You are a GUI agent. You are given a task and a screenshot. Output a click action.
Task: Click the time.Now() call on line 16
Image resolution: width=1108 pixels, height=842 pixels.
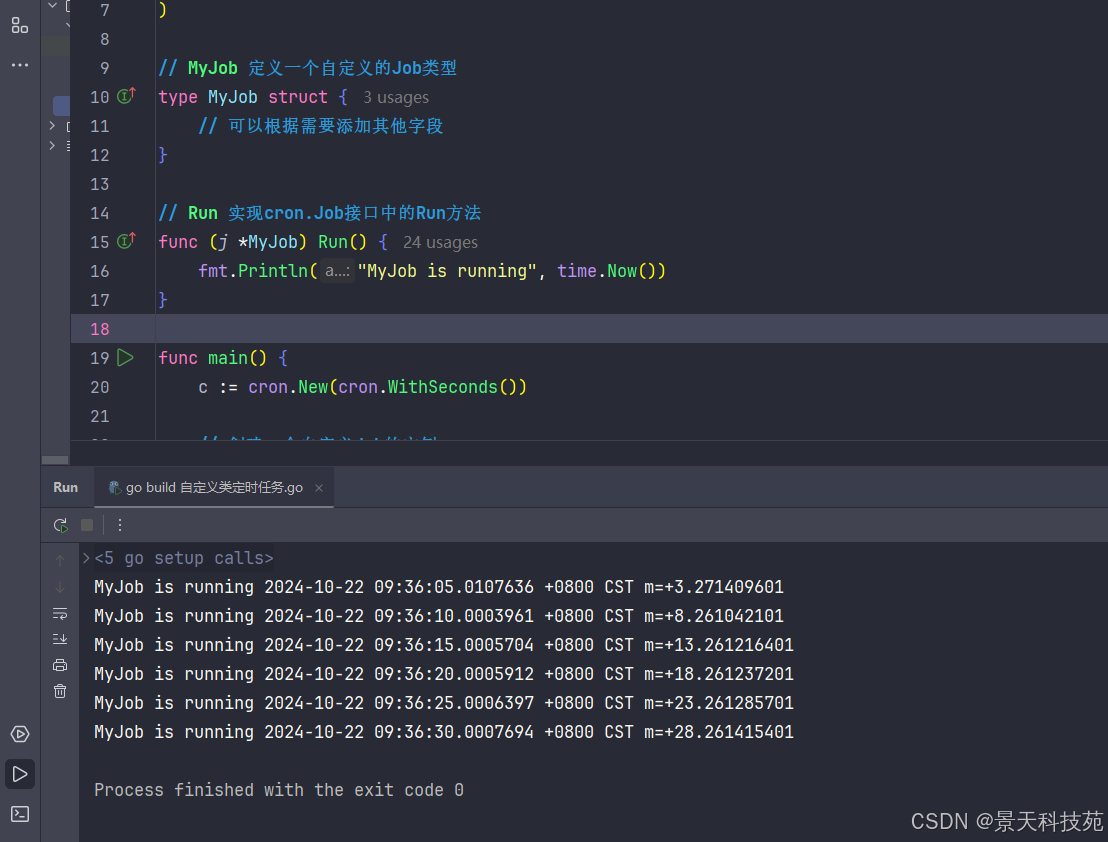[611, 271]
